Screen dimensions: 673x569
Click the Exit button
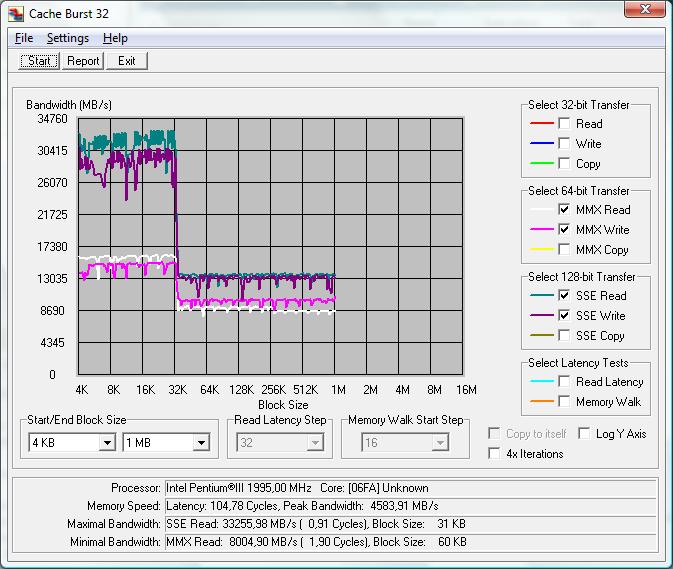point(126,61)
